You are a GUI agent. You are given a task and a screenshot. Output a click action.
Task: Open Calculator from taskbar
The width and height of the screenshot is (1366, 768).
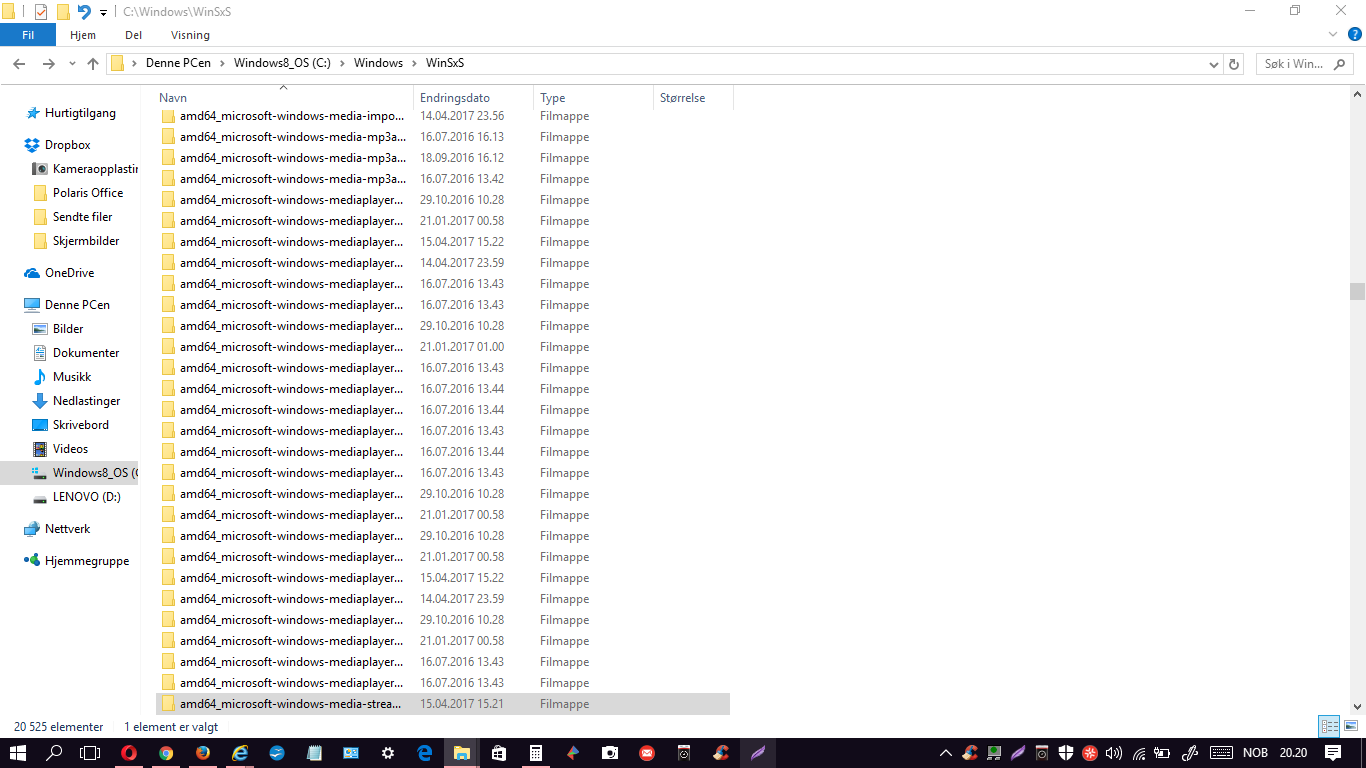coord(536,752)
